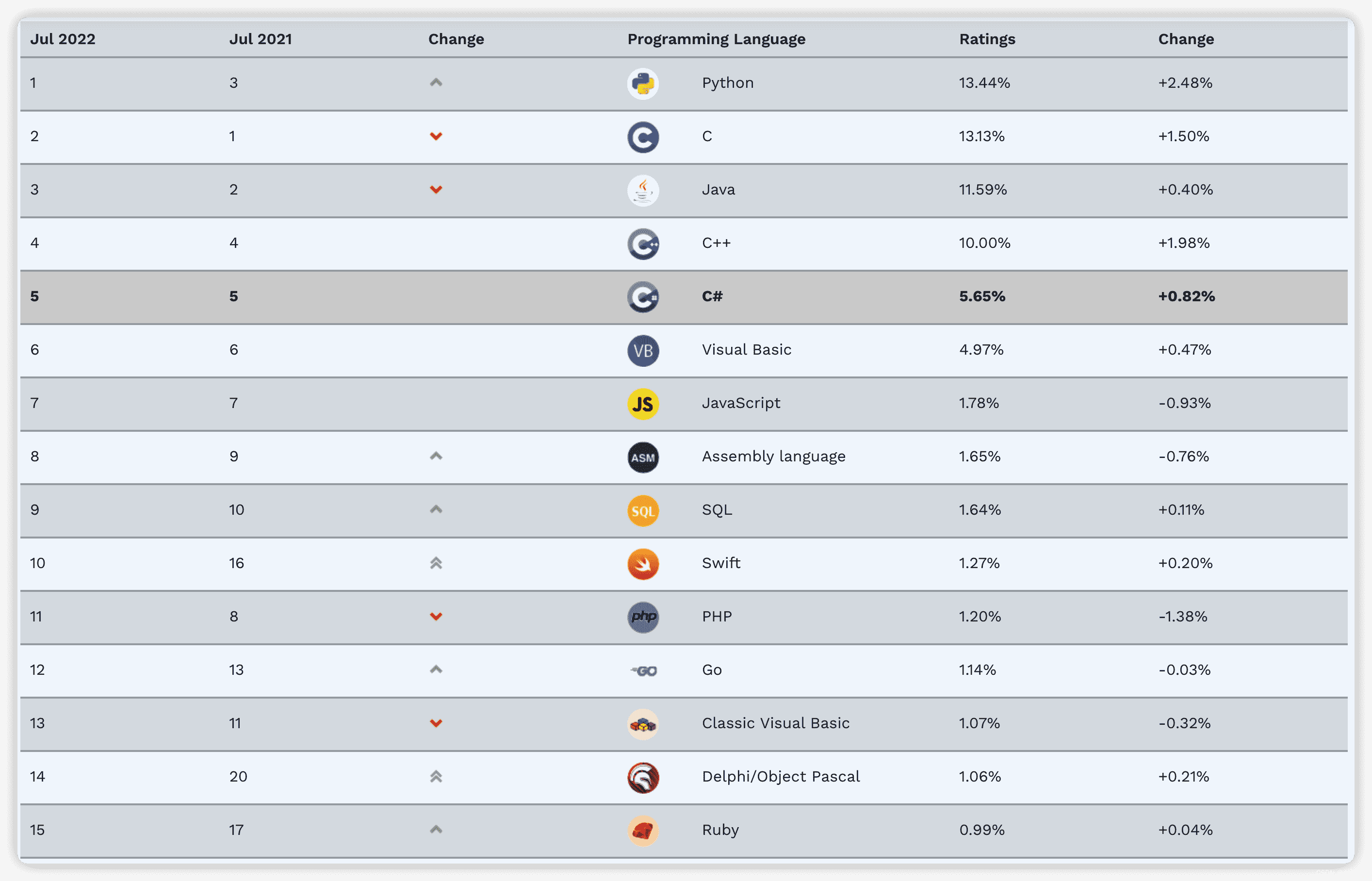Click the Python logo icon

pos(643,83)
